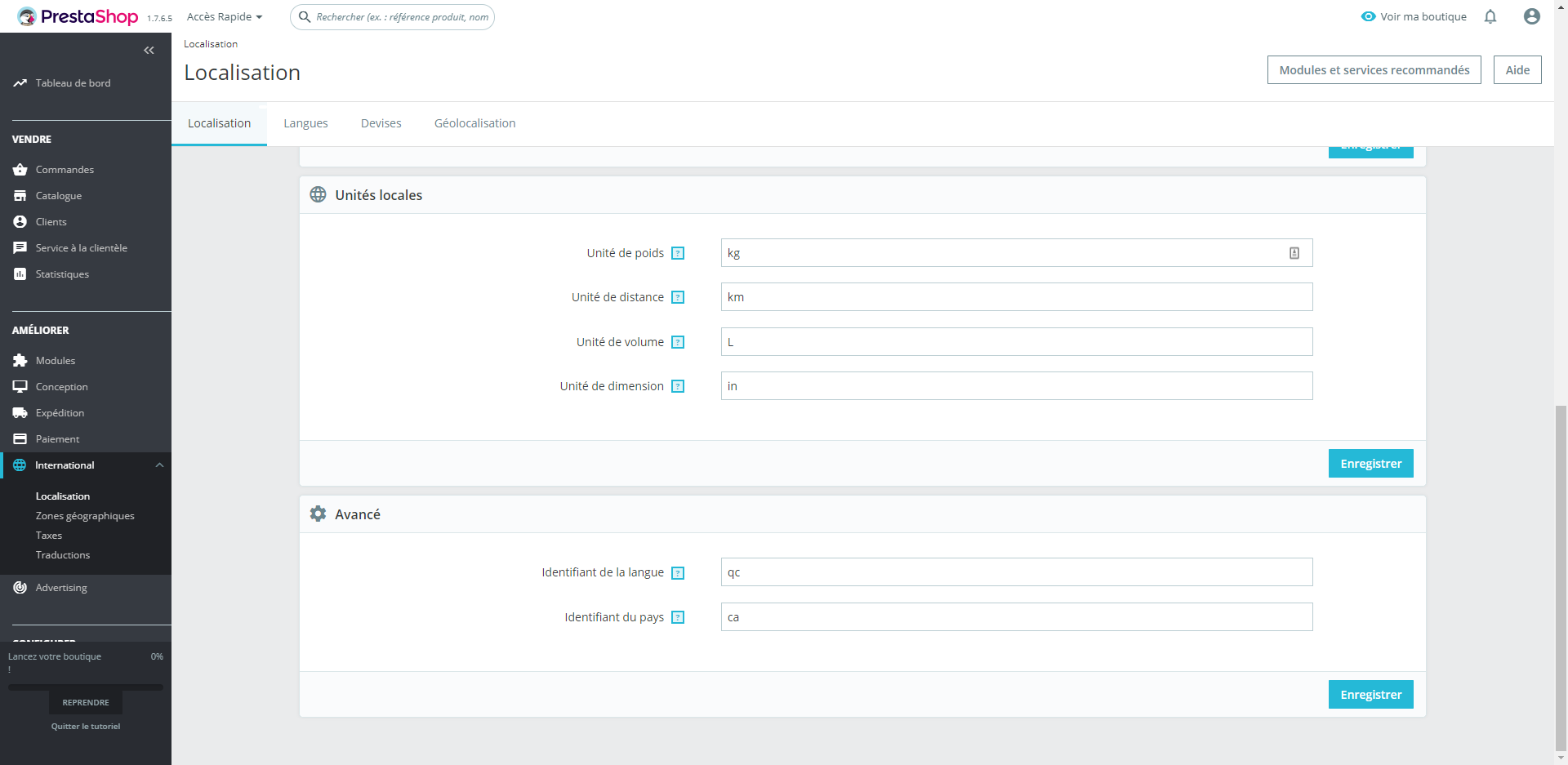1568x765 pixels.
Task: Open the Accès Rapide dropdown
Action: [x=224, y=16]
